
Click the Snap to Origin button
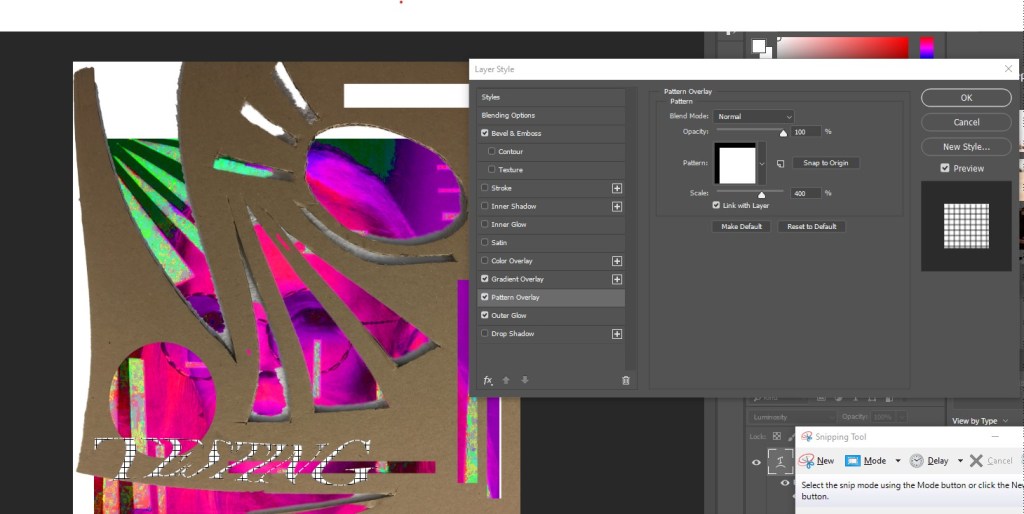click(x=825, y=163)
